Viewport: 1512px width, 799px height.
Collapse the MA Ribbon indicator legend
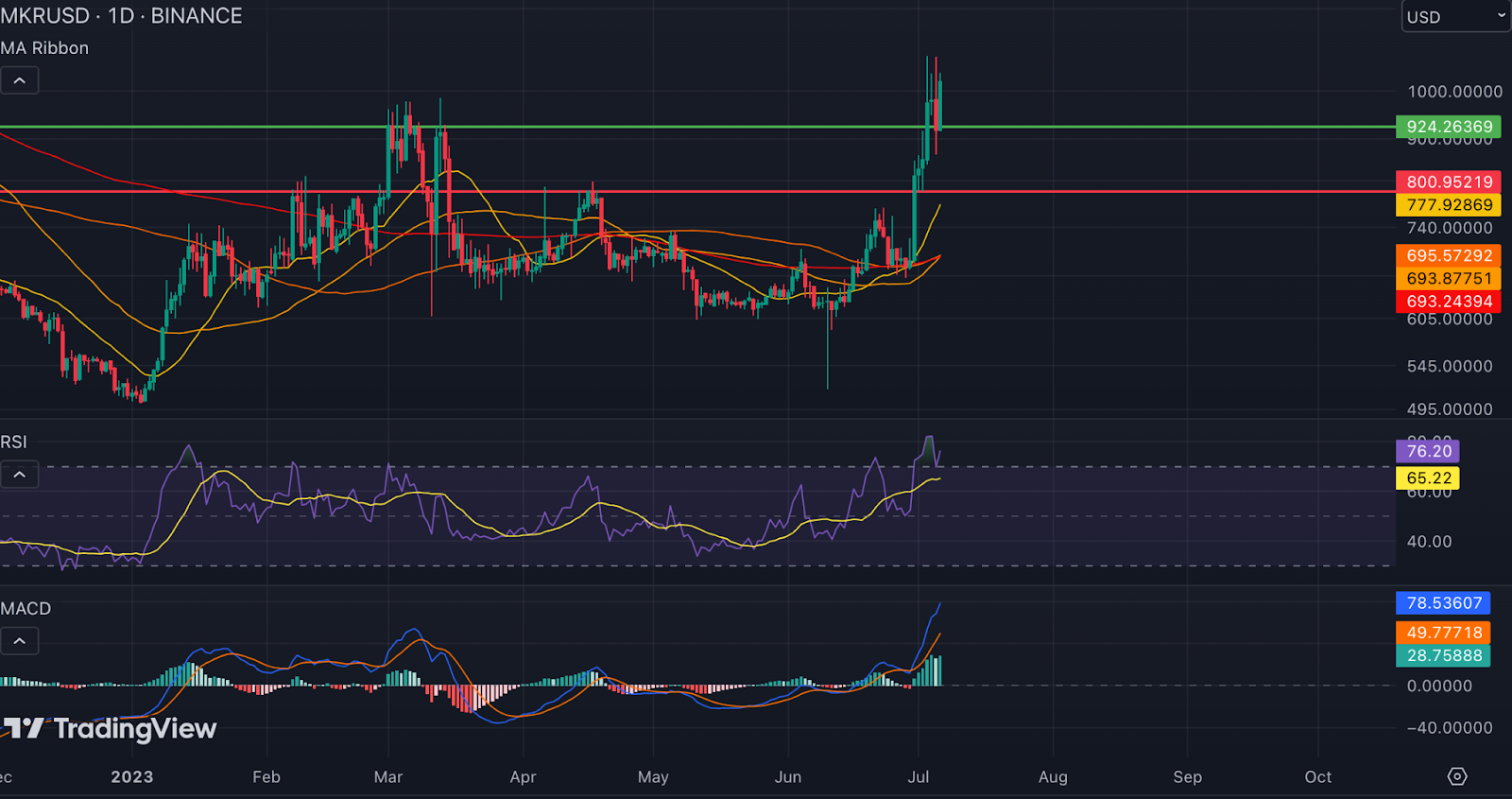click(20, 80)
